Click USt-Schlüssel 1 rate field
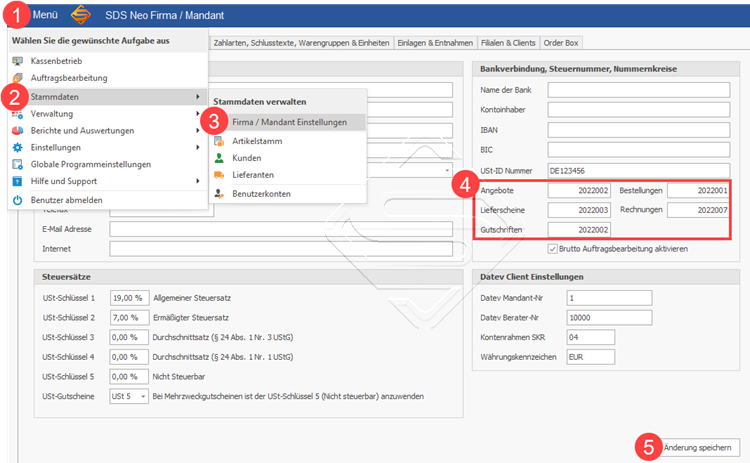The image size is (750, 463). (x=129, y=298)
